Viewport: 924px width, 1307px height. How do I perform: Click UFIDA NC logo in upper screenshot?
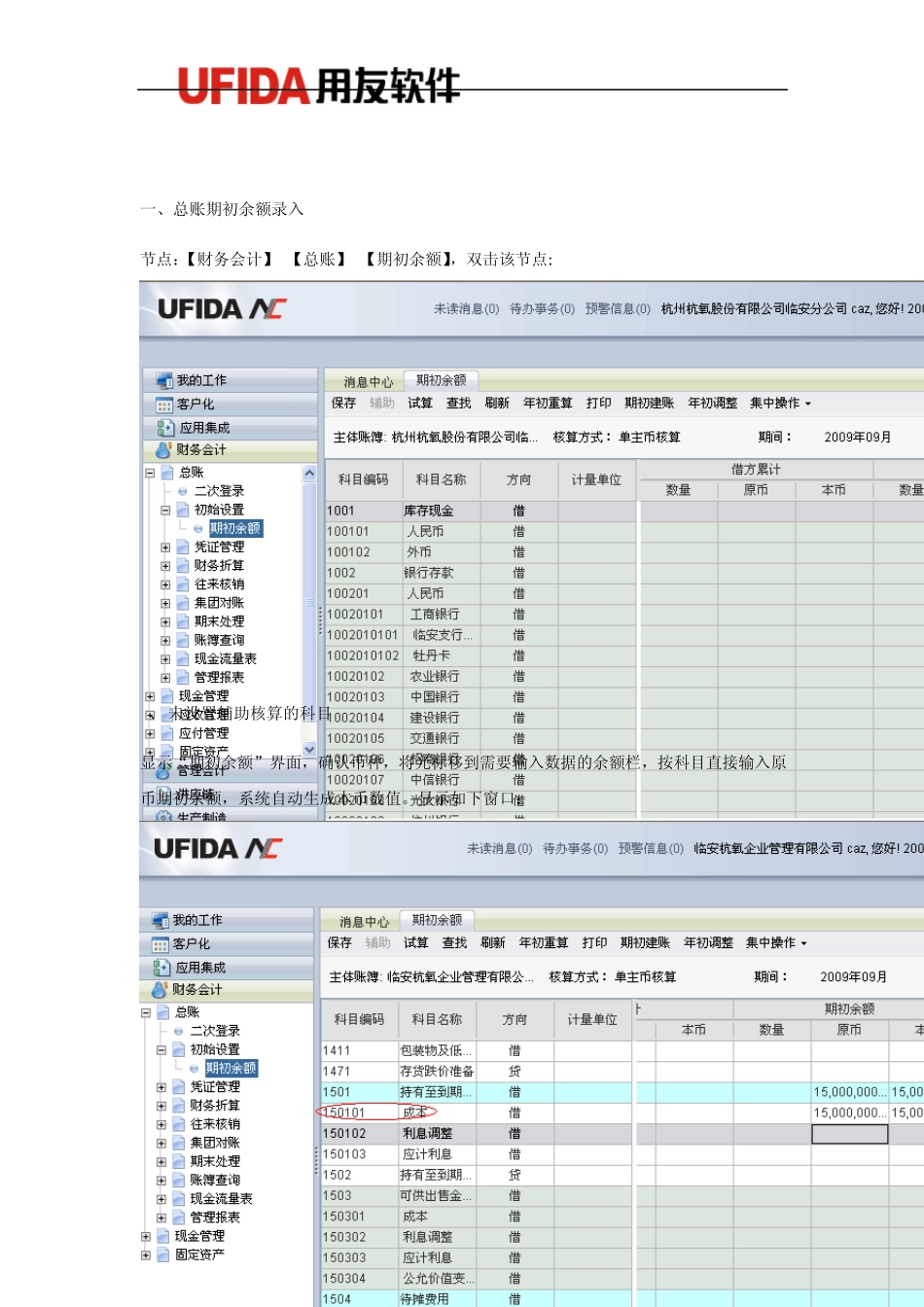(x=222, y=309)
